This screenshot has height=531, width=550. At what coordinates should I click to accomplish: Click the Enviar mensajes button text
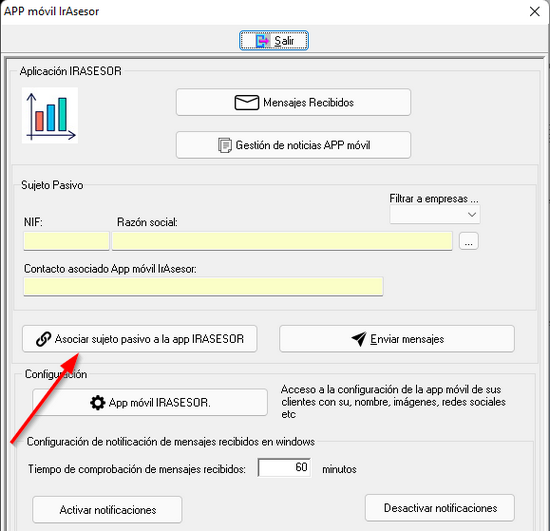tap(407, 339)
